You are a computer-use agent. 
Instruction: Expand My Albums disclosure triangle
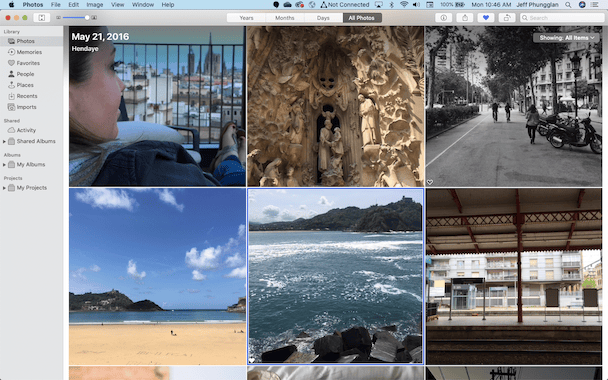tap(4, 165)
